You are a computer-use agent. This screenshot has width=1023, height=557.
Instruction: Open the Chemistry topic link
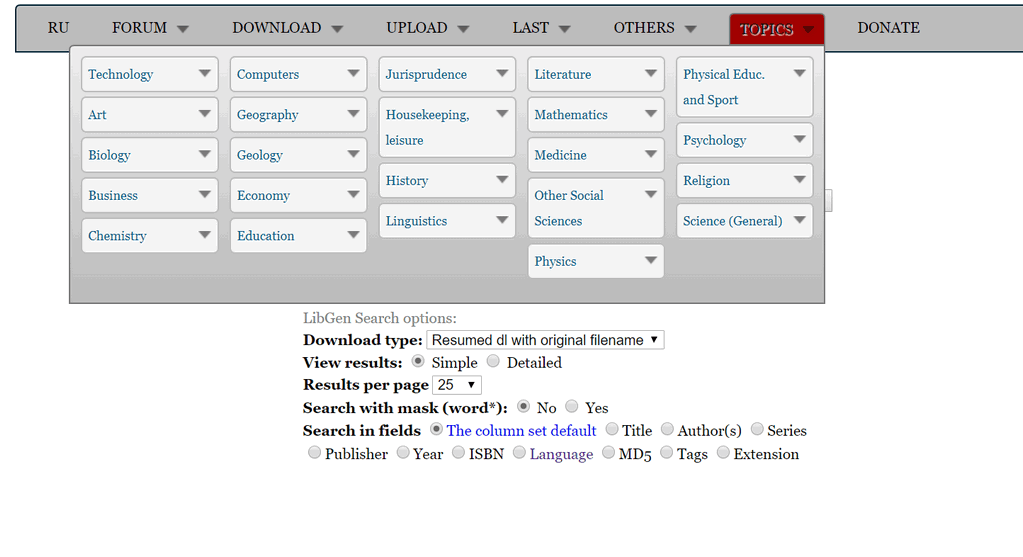point(117,236)
